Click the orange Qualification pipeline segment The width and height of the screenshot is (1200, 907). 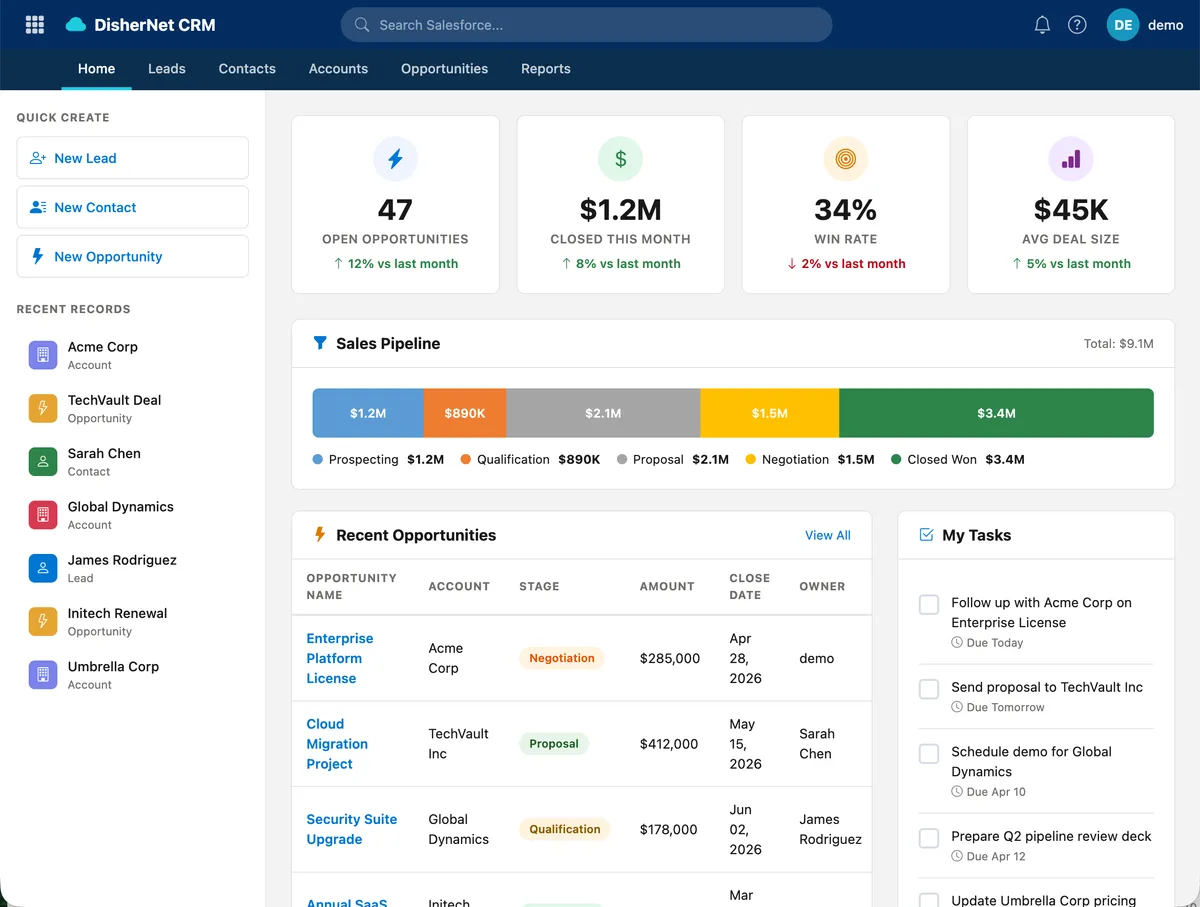tap(465, 413)
